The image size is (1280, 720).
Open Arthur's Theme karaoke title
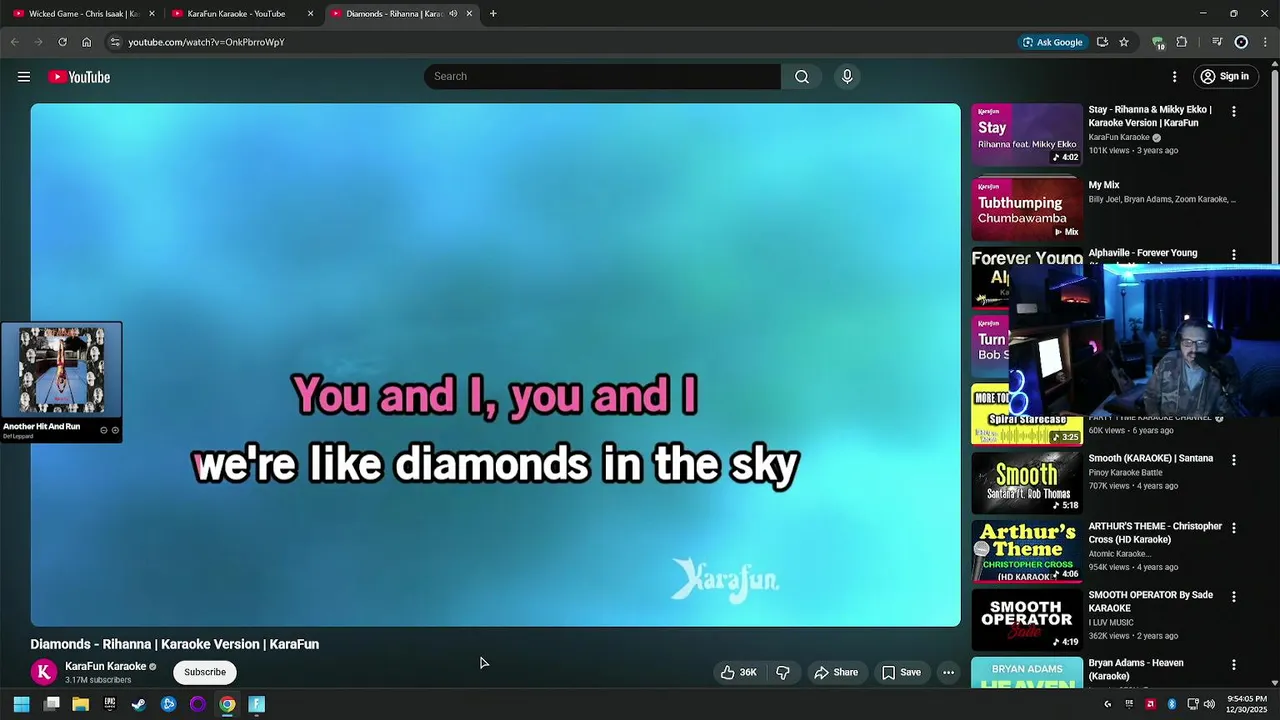click(x=1155, y=533)
